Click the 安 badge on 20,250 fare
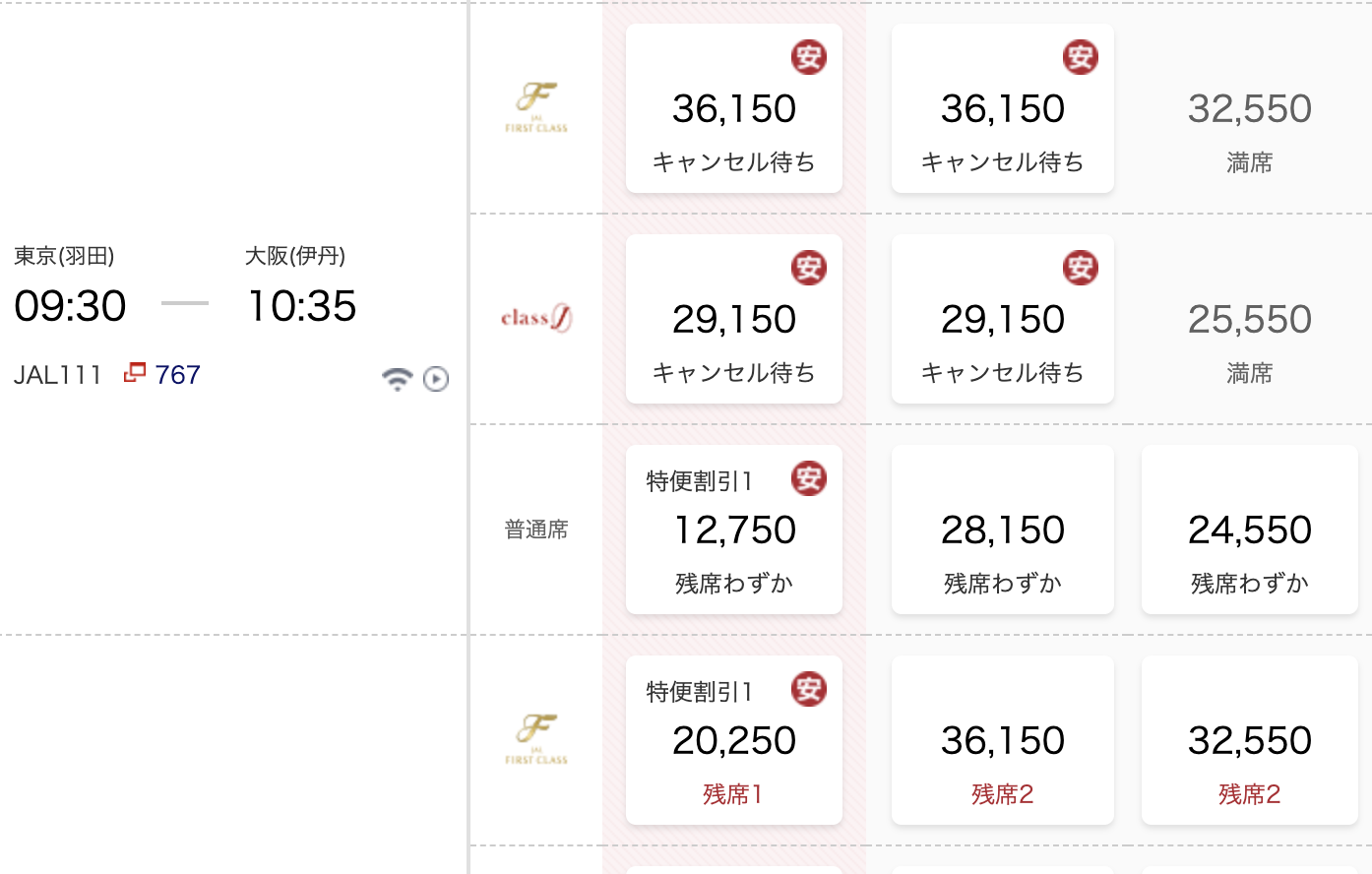The image size is (1372, 874). coord(809,690)
